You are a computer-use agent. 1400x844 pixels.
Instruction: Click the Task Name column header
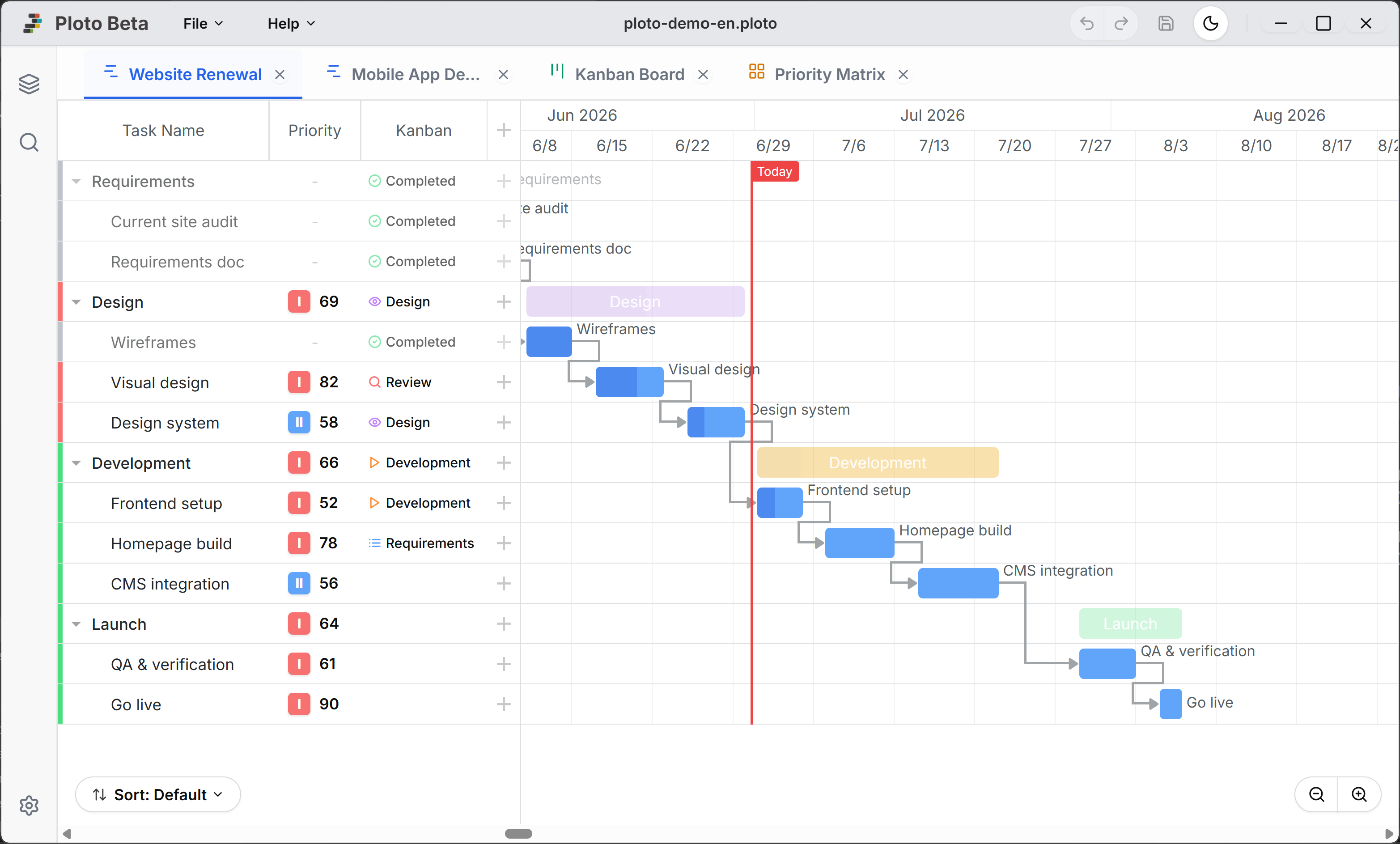click(x=164, y=130)
